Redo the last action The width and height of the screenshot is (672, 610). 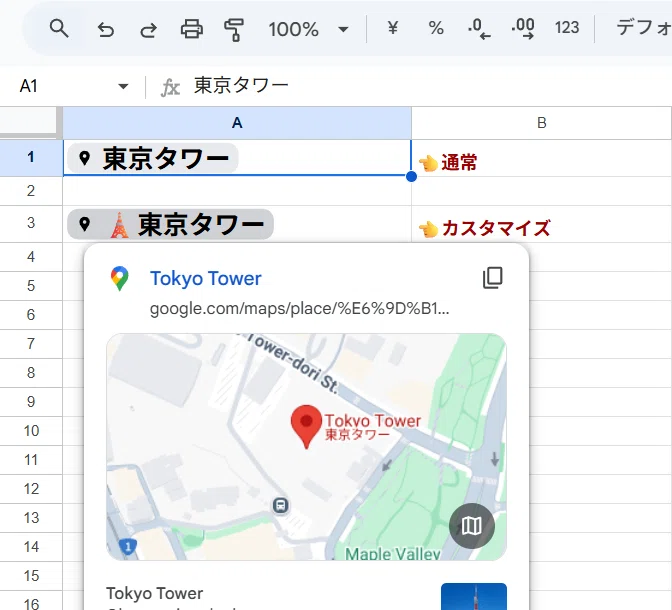point(148,30)
